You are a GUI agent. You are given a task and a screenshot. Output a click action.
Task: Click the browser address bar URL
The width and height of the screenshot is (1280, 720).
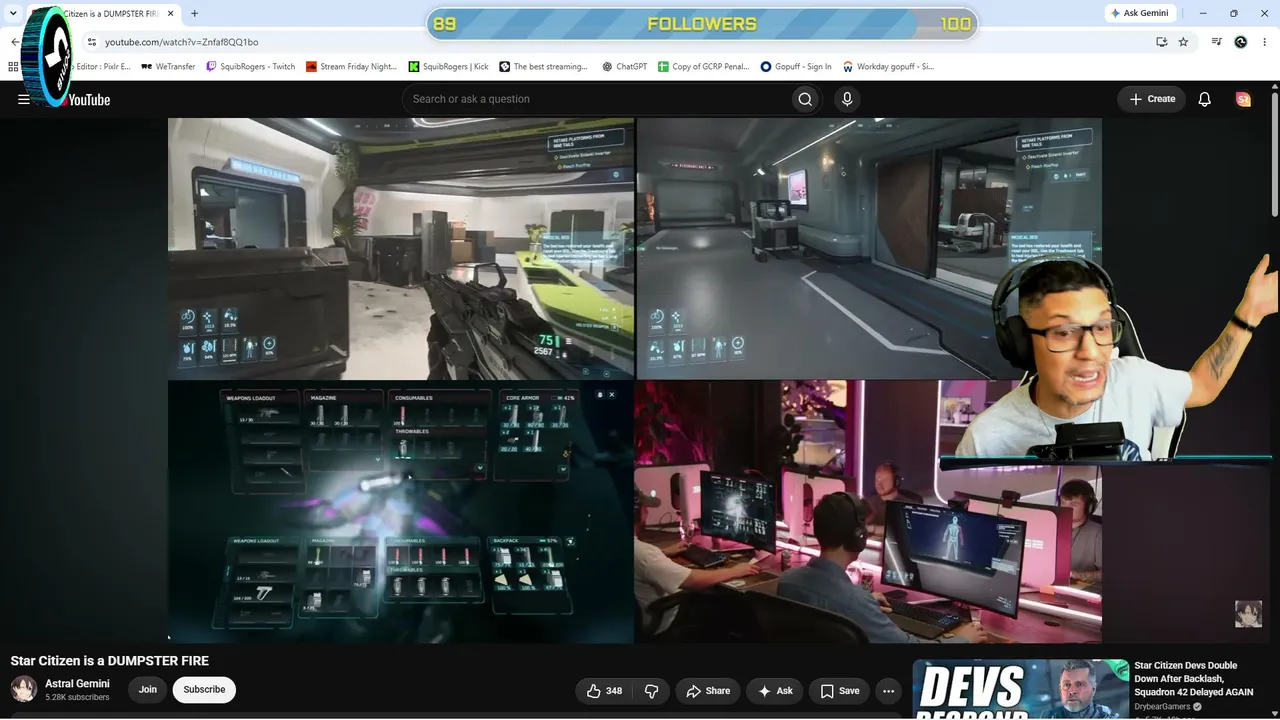pos(182,42)
